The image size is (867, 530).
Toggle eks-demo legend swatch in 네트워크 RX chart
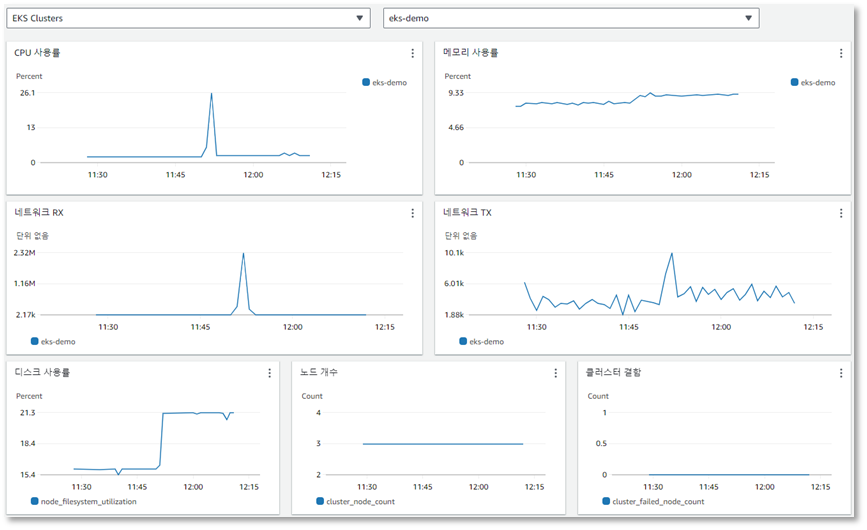tap(35, 342)
